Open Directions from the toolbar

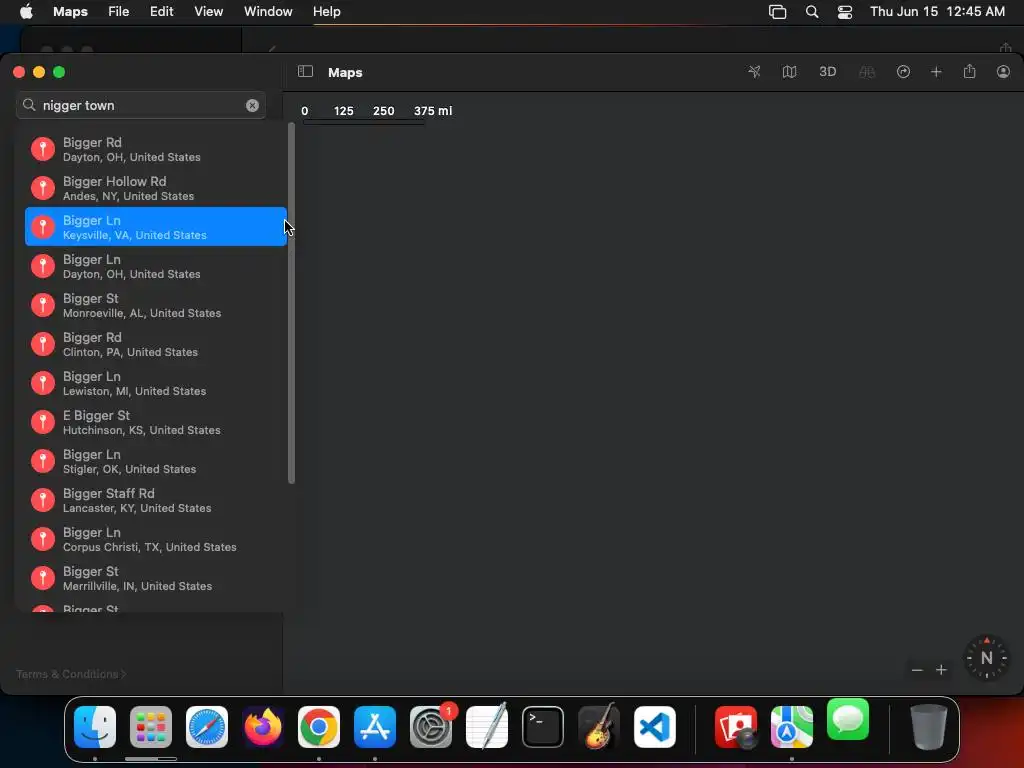point(903,72)
